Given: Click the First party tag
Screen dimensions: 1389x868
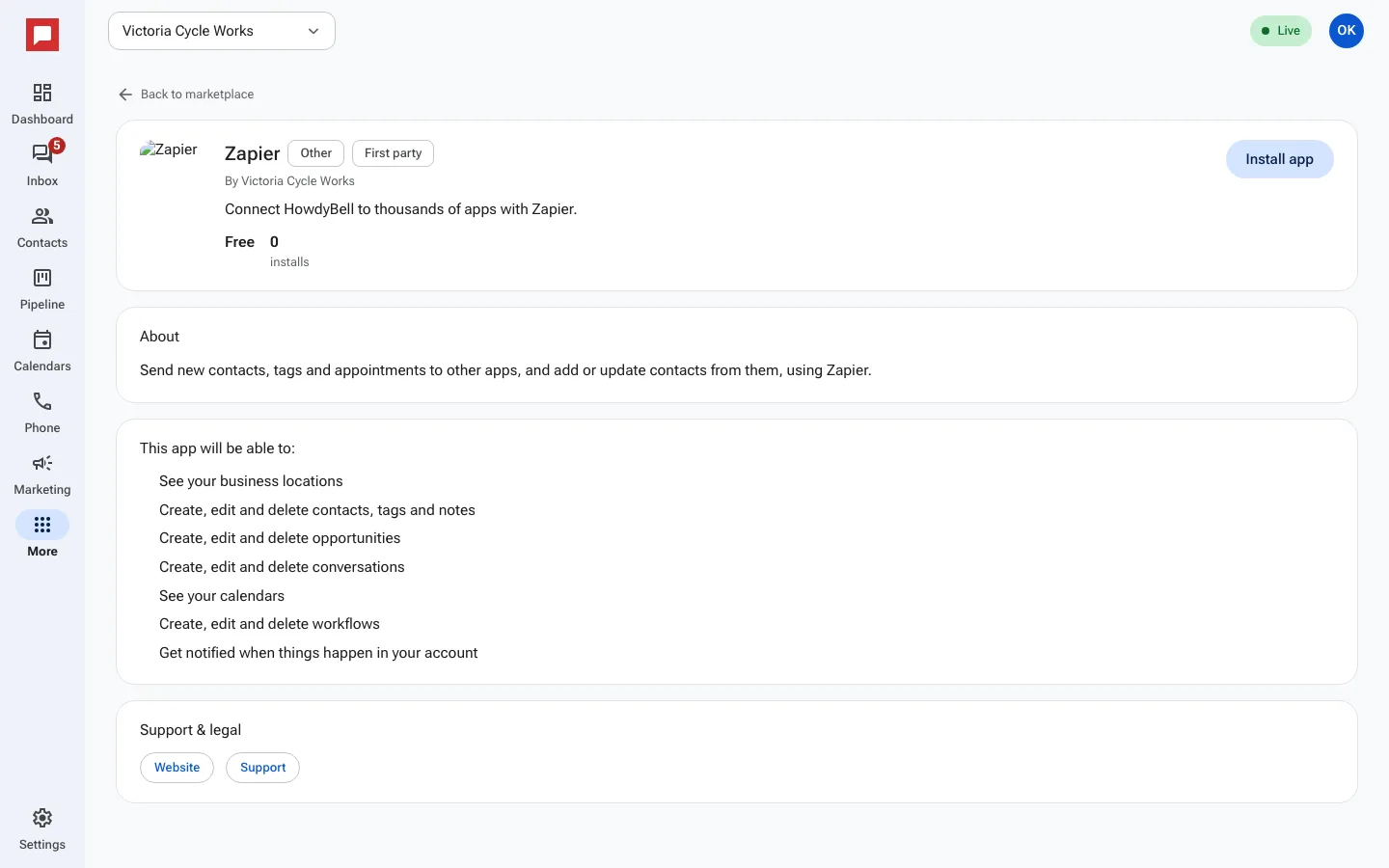Looking at the screenshot, I should (394, 153).
